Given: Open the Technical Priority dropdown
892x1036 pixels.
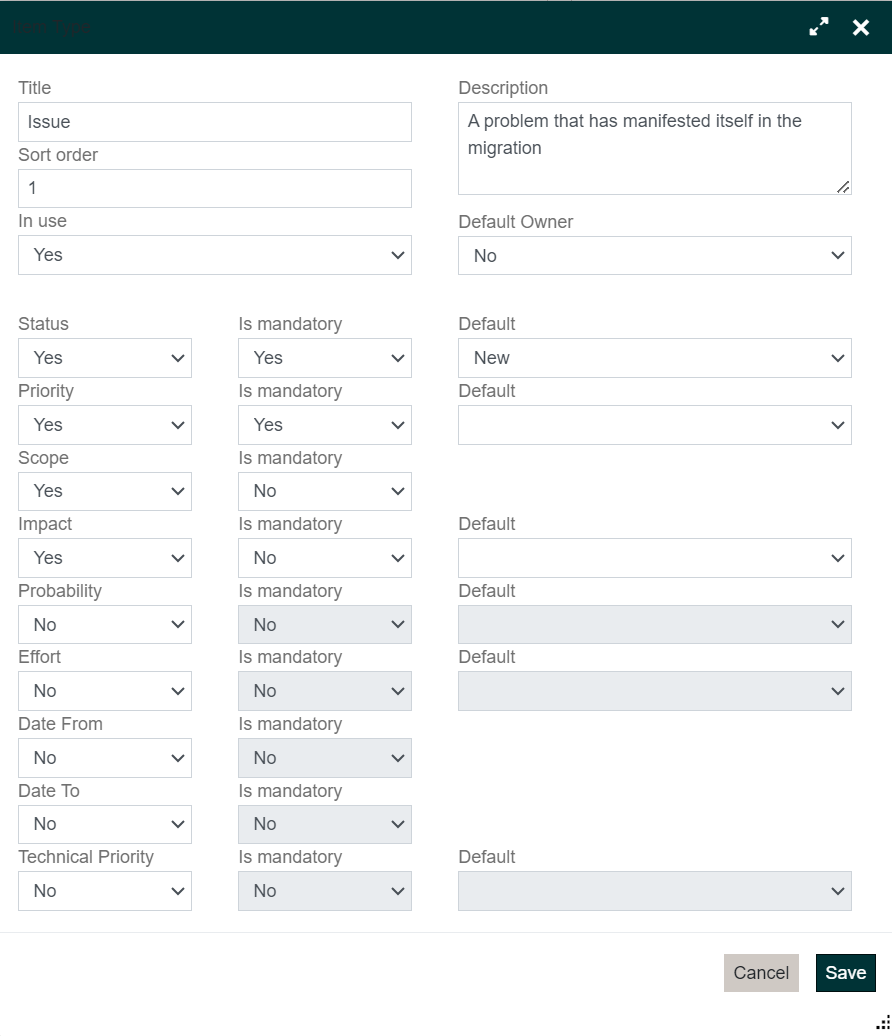Looking at the screenshot, I should 105,891.
